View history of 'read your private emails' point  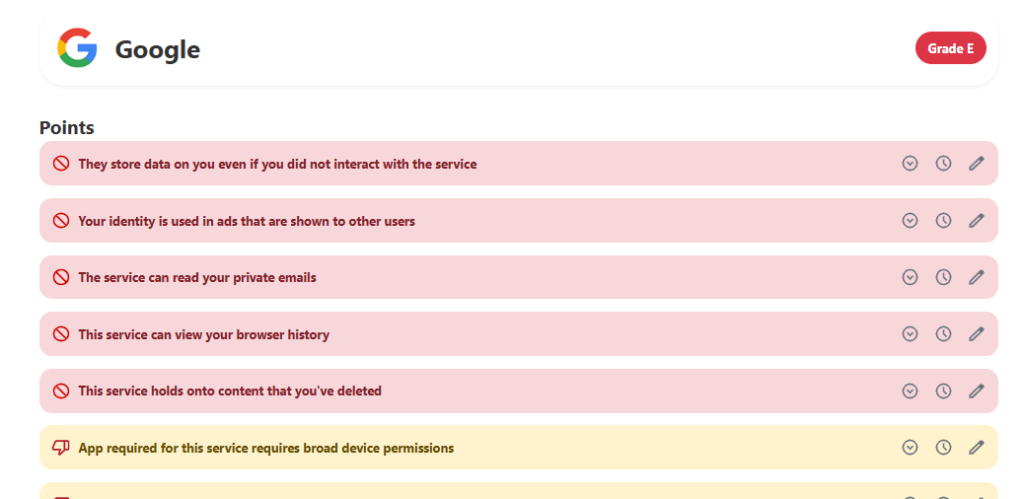click(x=943, y=277)
